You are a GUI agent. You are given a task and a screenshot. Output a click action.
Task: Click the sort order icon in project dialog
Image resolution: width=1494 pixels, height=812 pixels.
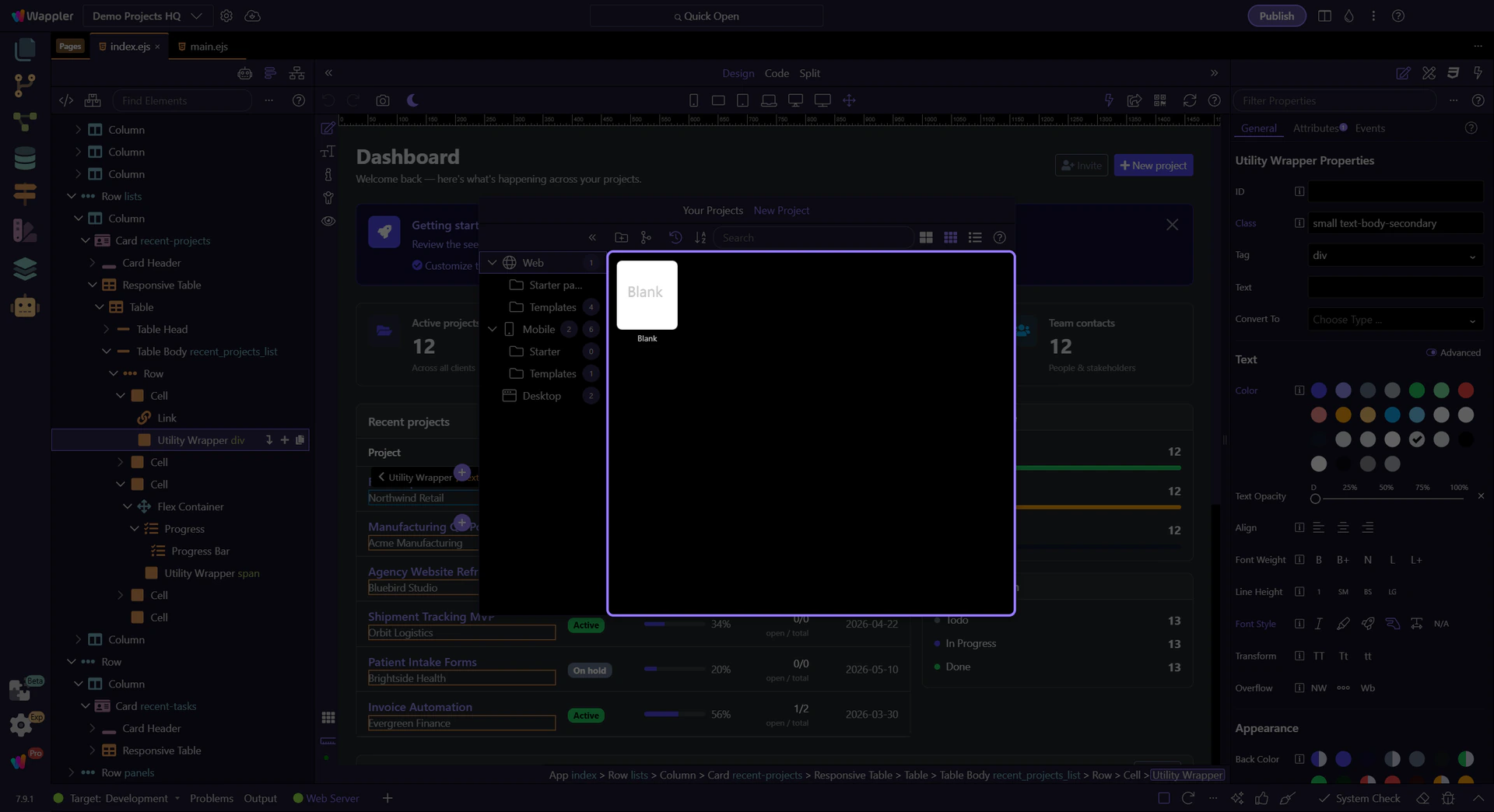coord(700,238)
